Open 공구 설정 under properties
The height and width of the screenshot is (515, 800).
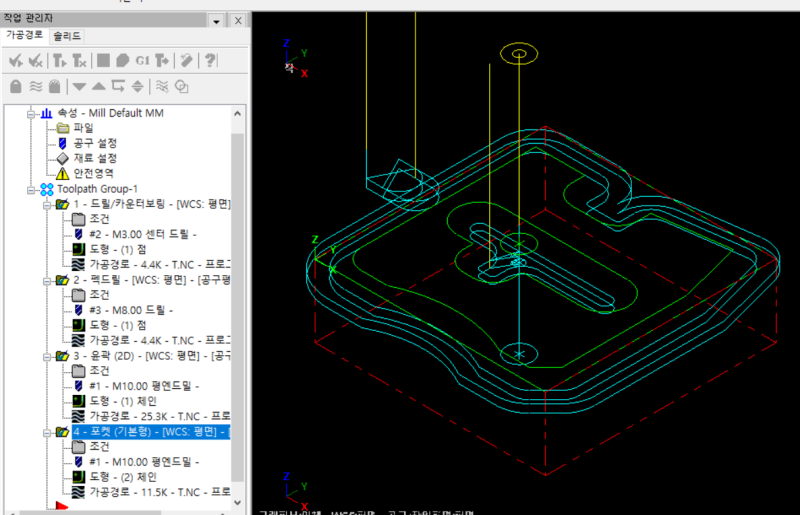click(x=96, y=143)
